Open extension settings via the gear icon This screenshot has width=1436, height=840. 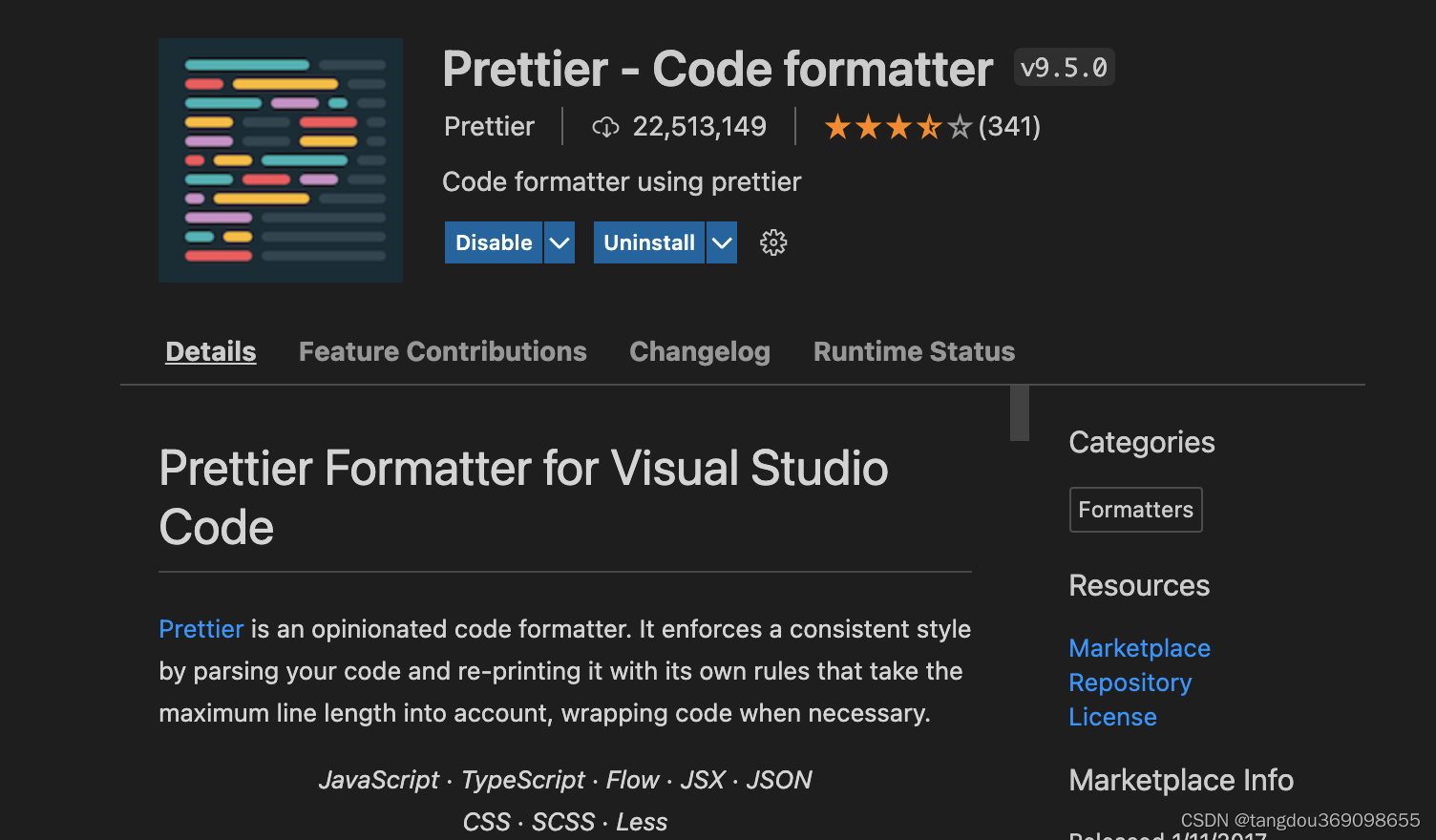[772, 242]
